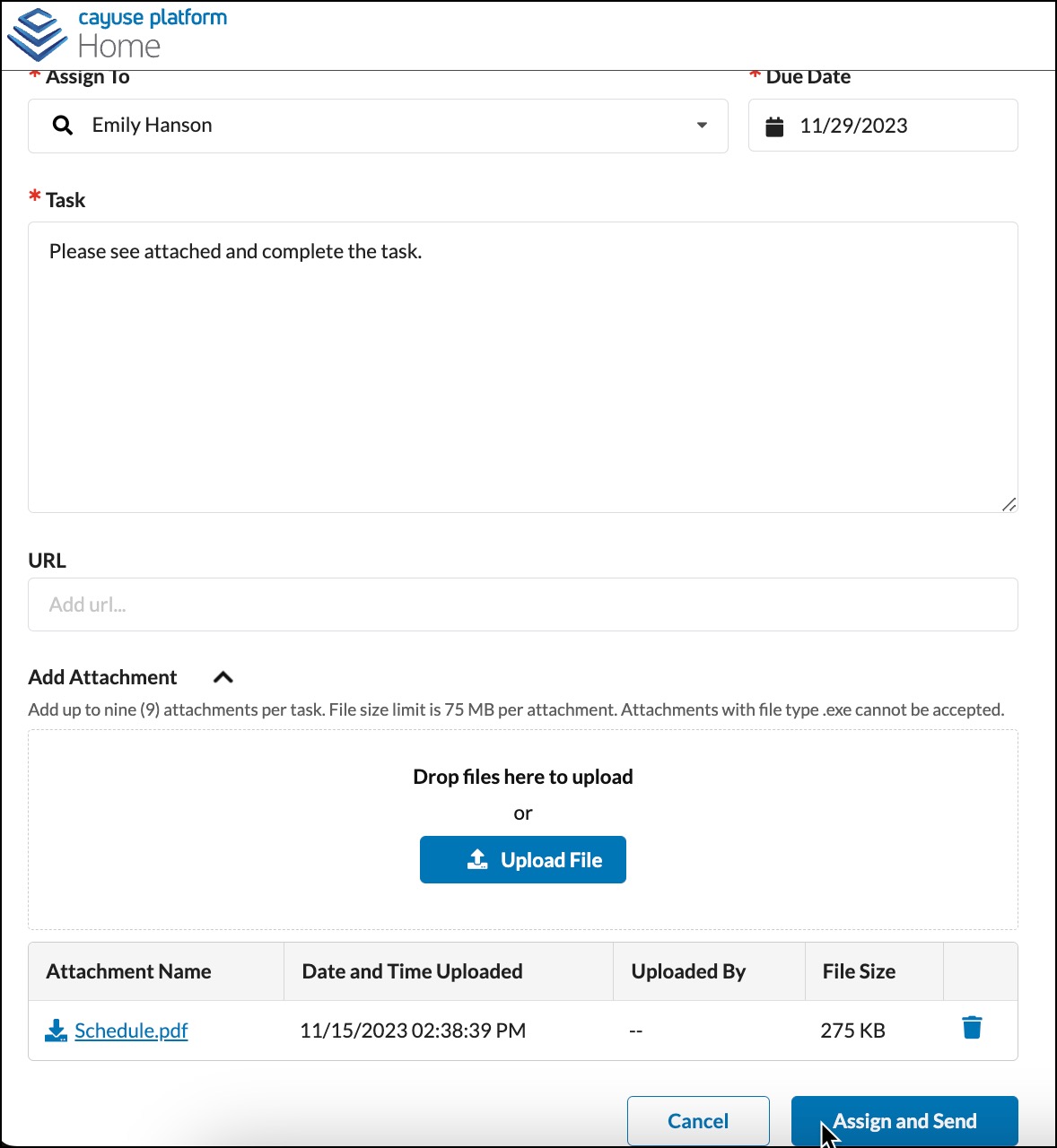The image size is (1057, 1148).
Task: Click the calendar icon in Due Date
Action: point(774,126)
